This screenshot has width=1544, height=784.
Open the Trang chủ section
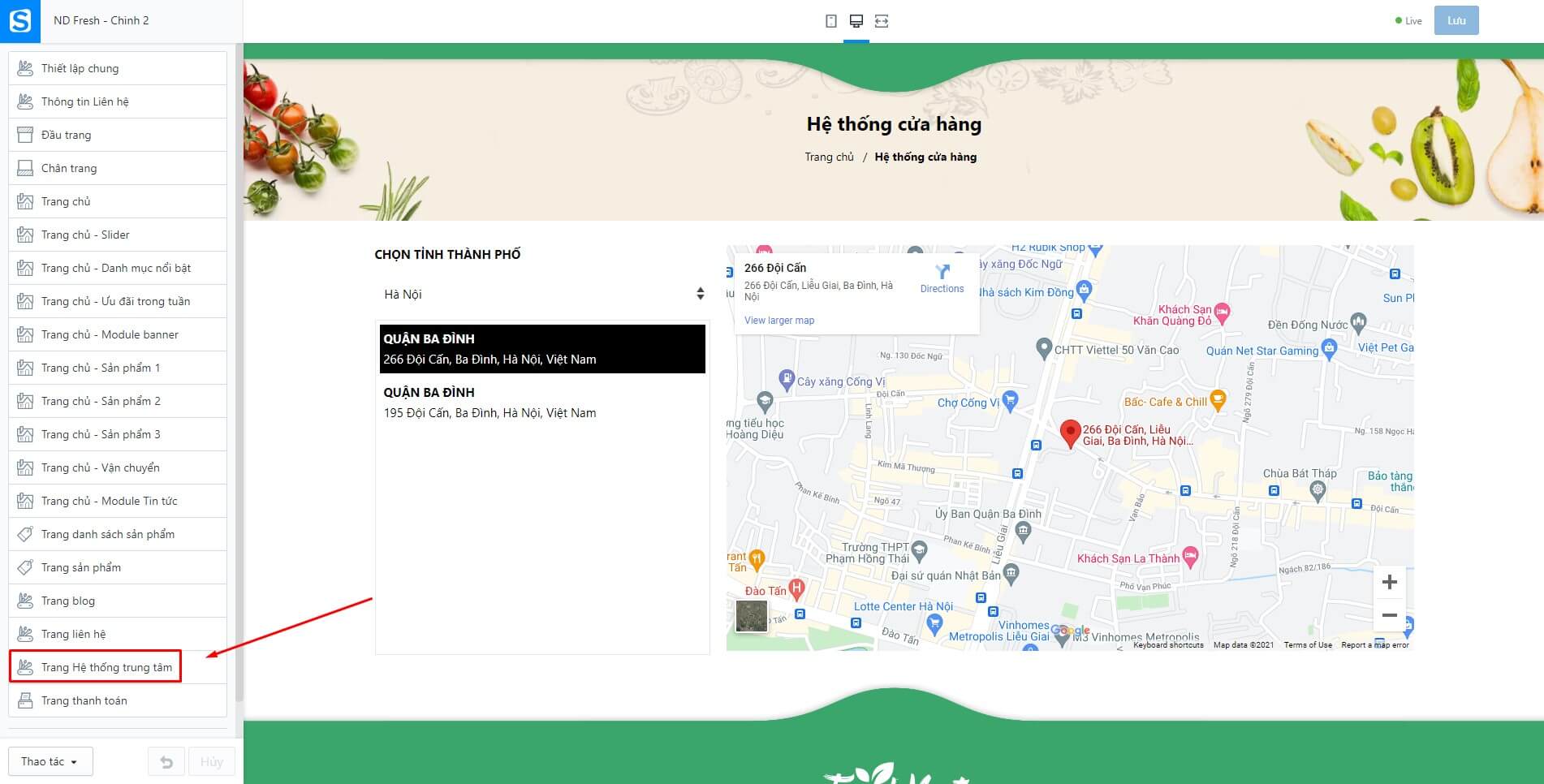118,201
